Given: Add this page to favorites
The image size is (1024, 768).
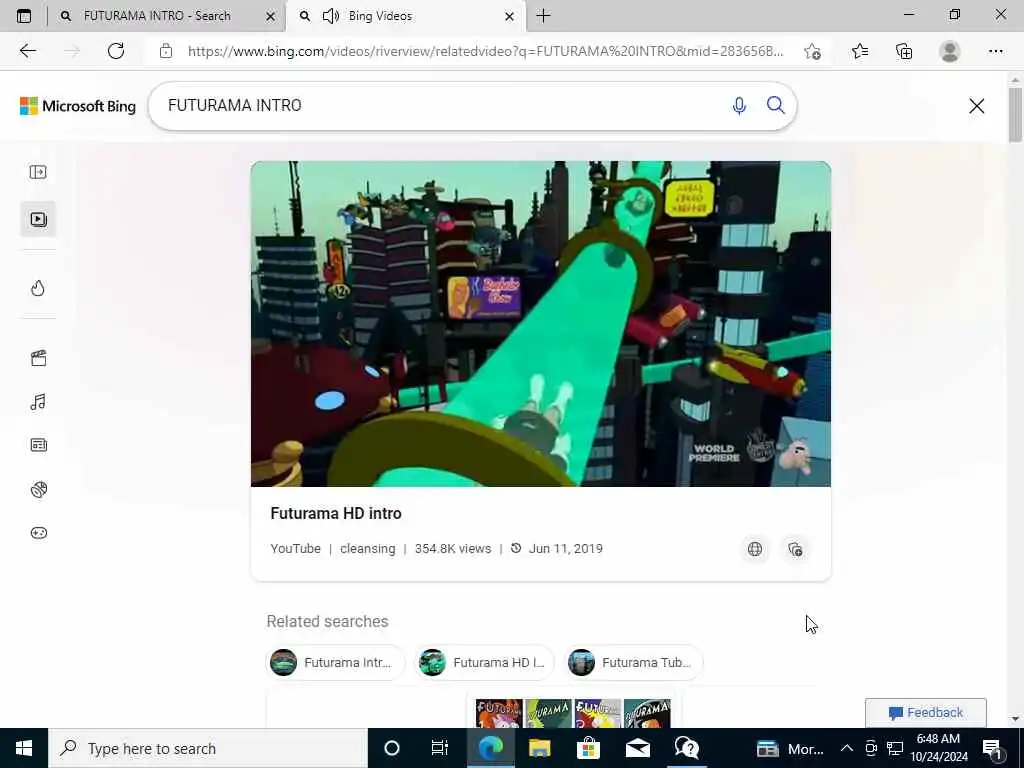Looking at the screenshot, I should 812,51.
